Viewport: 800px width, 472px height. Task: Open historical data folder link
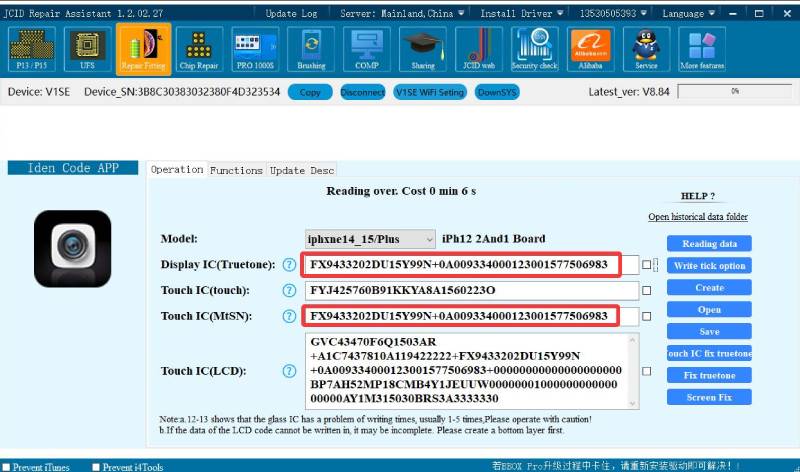tap(698, 217)
